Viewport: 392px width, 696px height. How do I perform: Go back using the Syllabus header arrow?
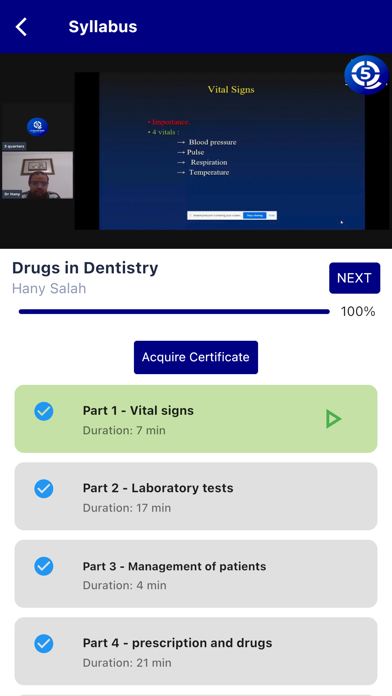(x=21, y=27)
